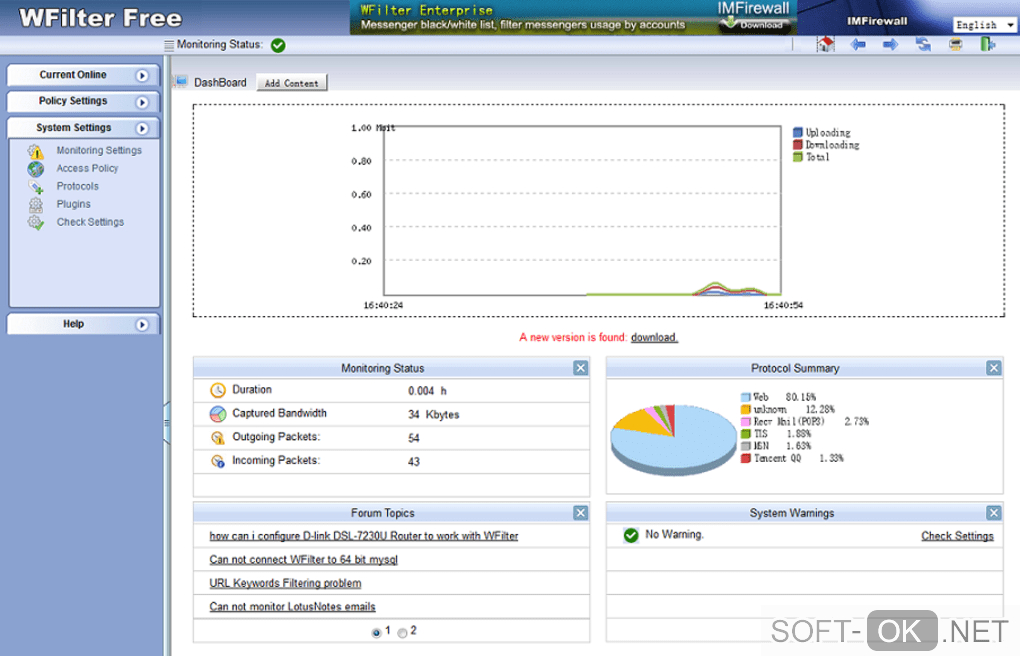Close the Monitoring Status panel
This screenshot has width=1020, height=656.
581,368
